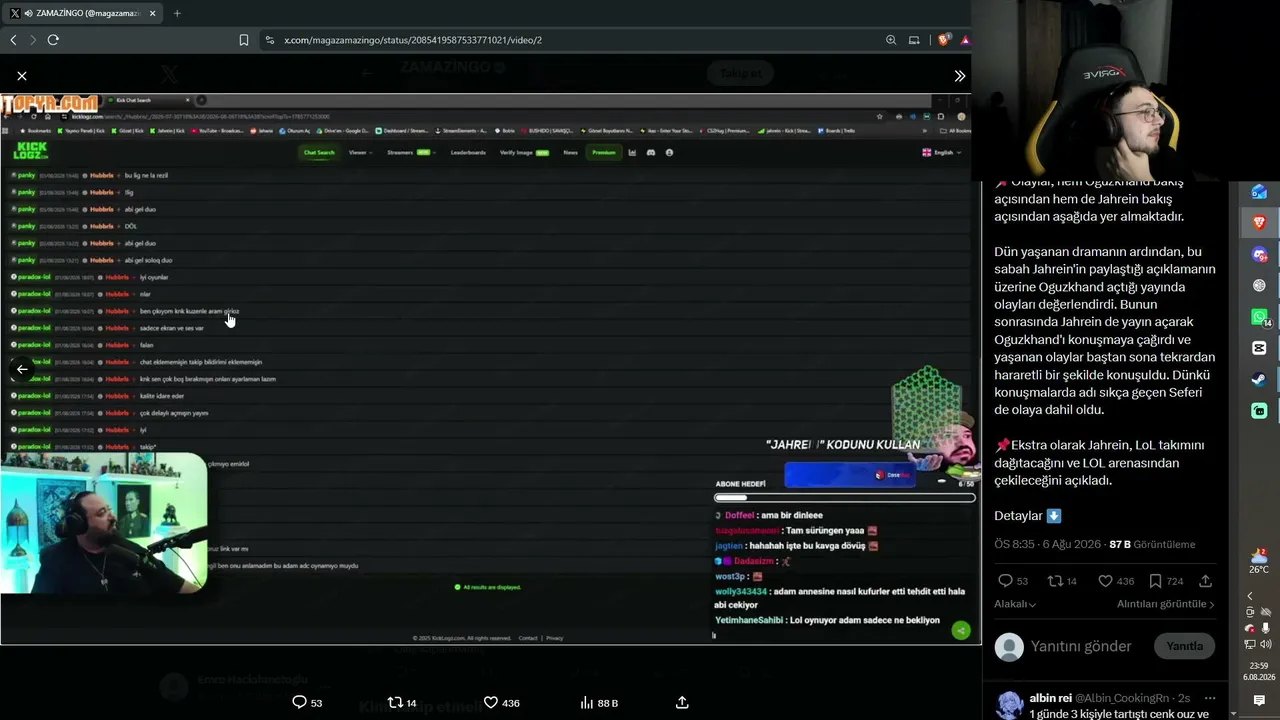The height and width of the screenshot is (720, 1280).
Task: View analytics icon showing 88 B
Action: pos(587,702)
